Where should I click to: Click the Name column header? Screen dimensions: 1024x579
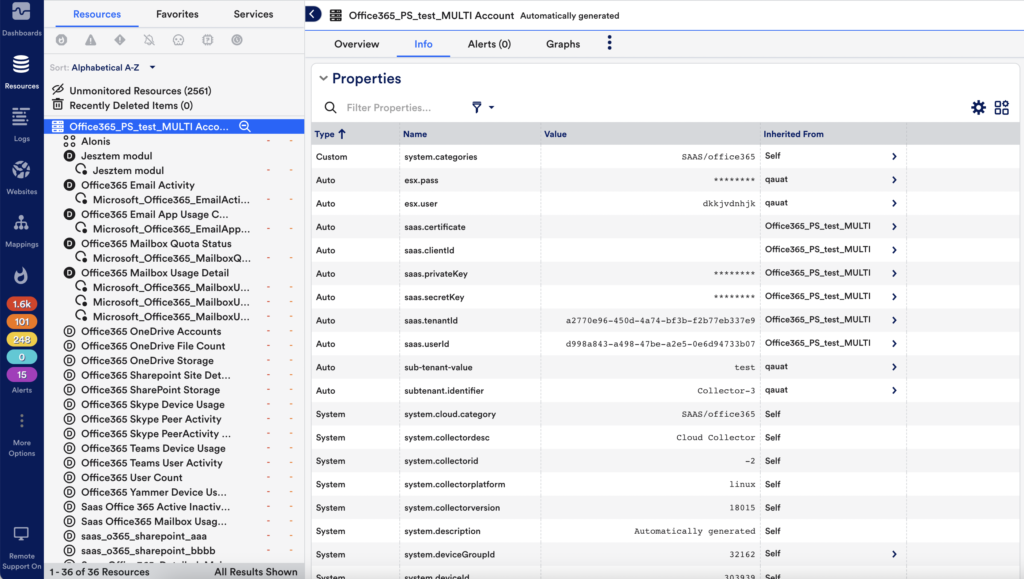point(415,134)
